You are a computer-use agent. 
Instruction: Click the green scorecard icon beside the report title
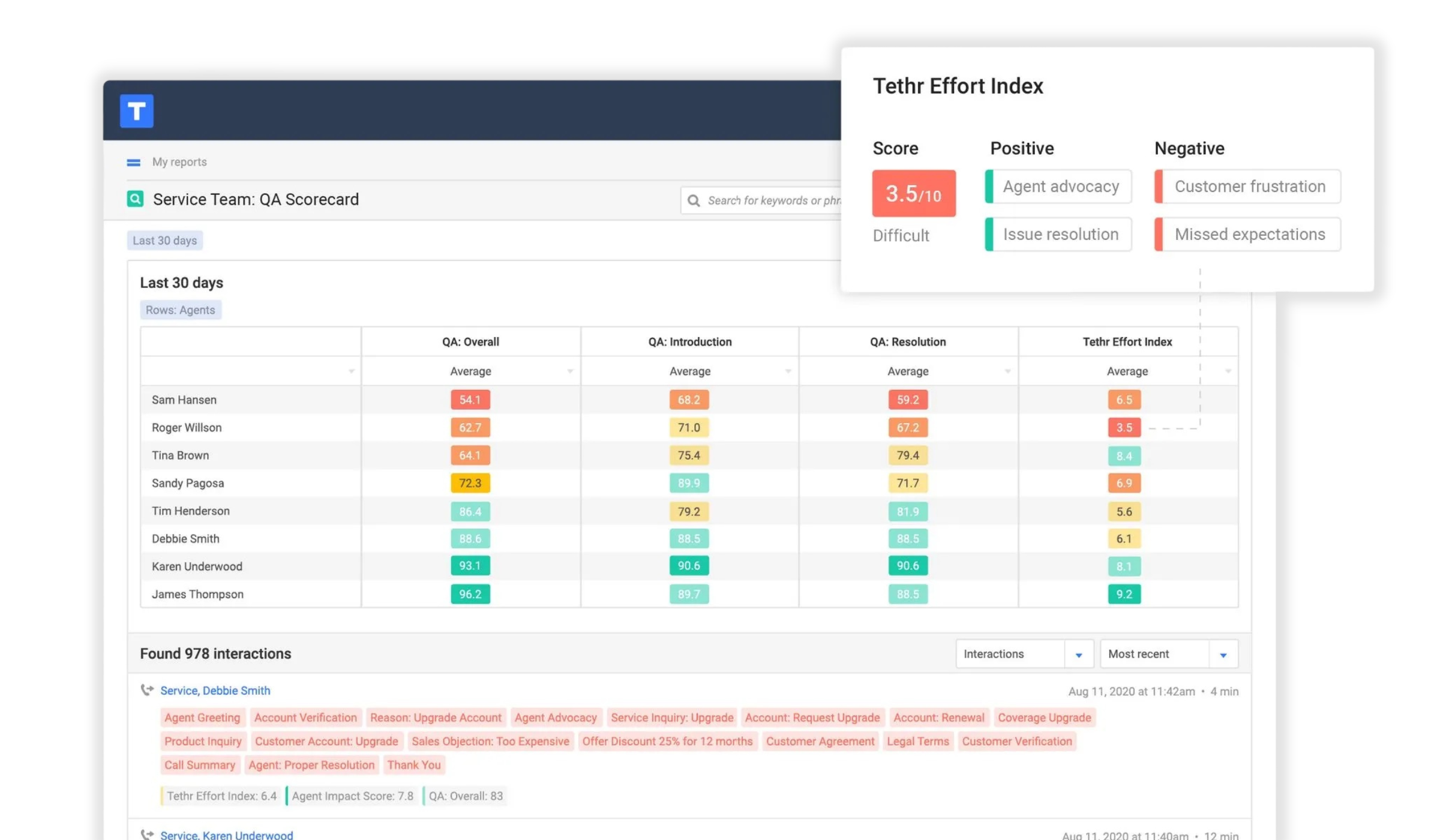(x=136, y=199)
